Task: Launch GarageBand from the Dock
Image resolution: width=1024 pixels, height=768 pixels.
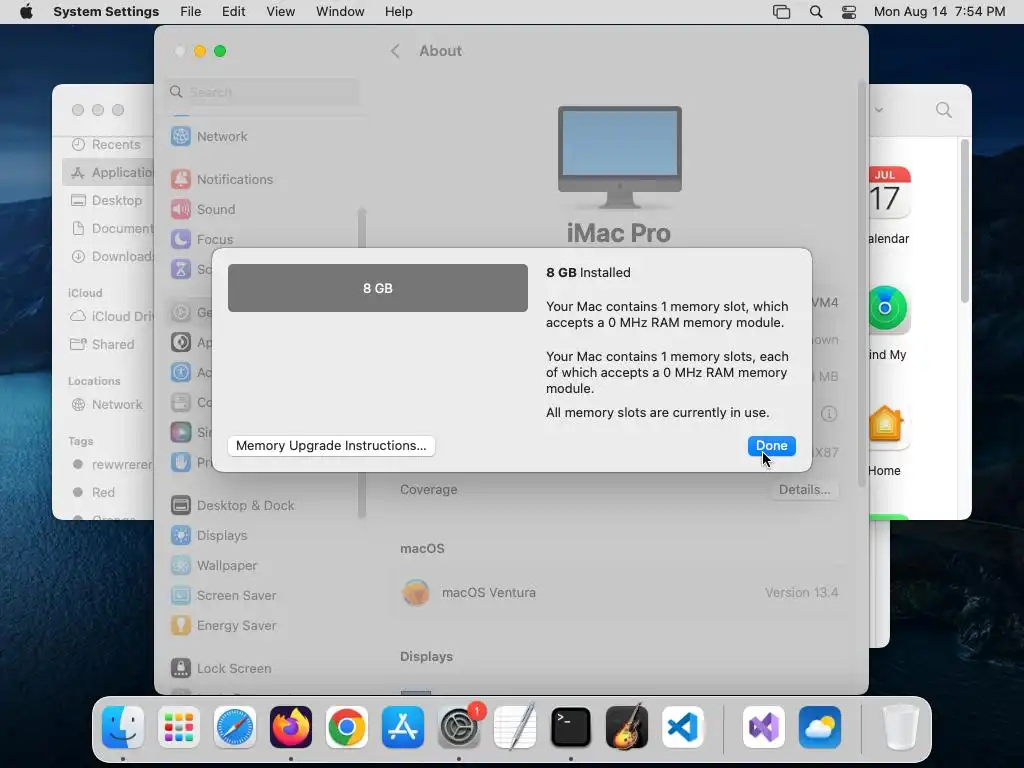Action: coord(627,727)
